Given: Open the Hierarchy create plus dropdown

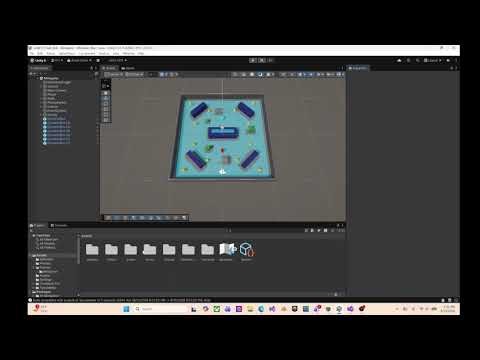Looking at the screenshot, I should point(33,74).
